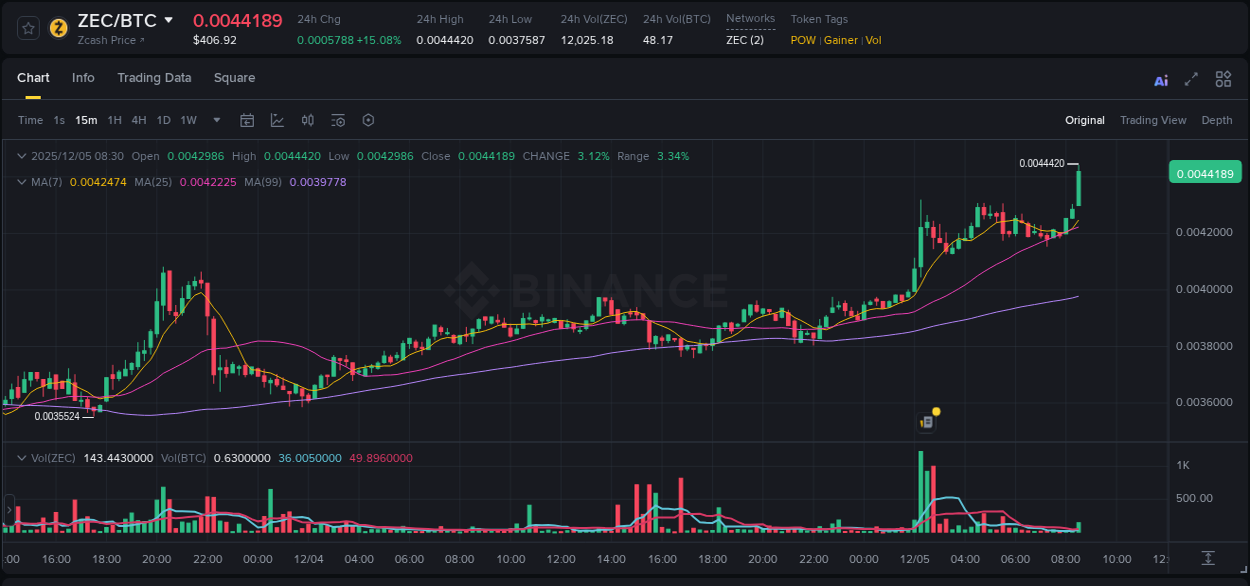Select the 15m timeframe

86,120
